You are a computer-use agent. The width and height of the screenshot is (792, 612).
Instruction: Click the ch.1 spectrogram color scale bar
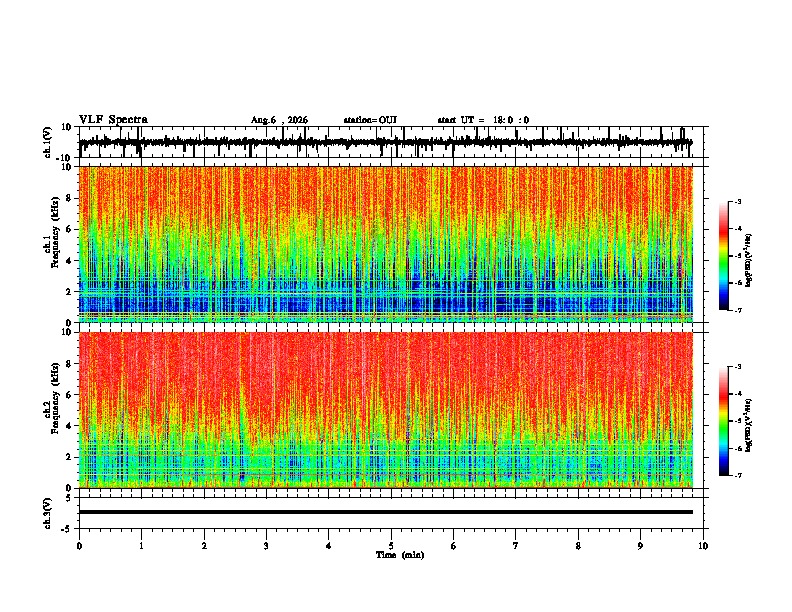pyautogui.click(x=724, y=256)
